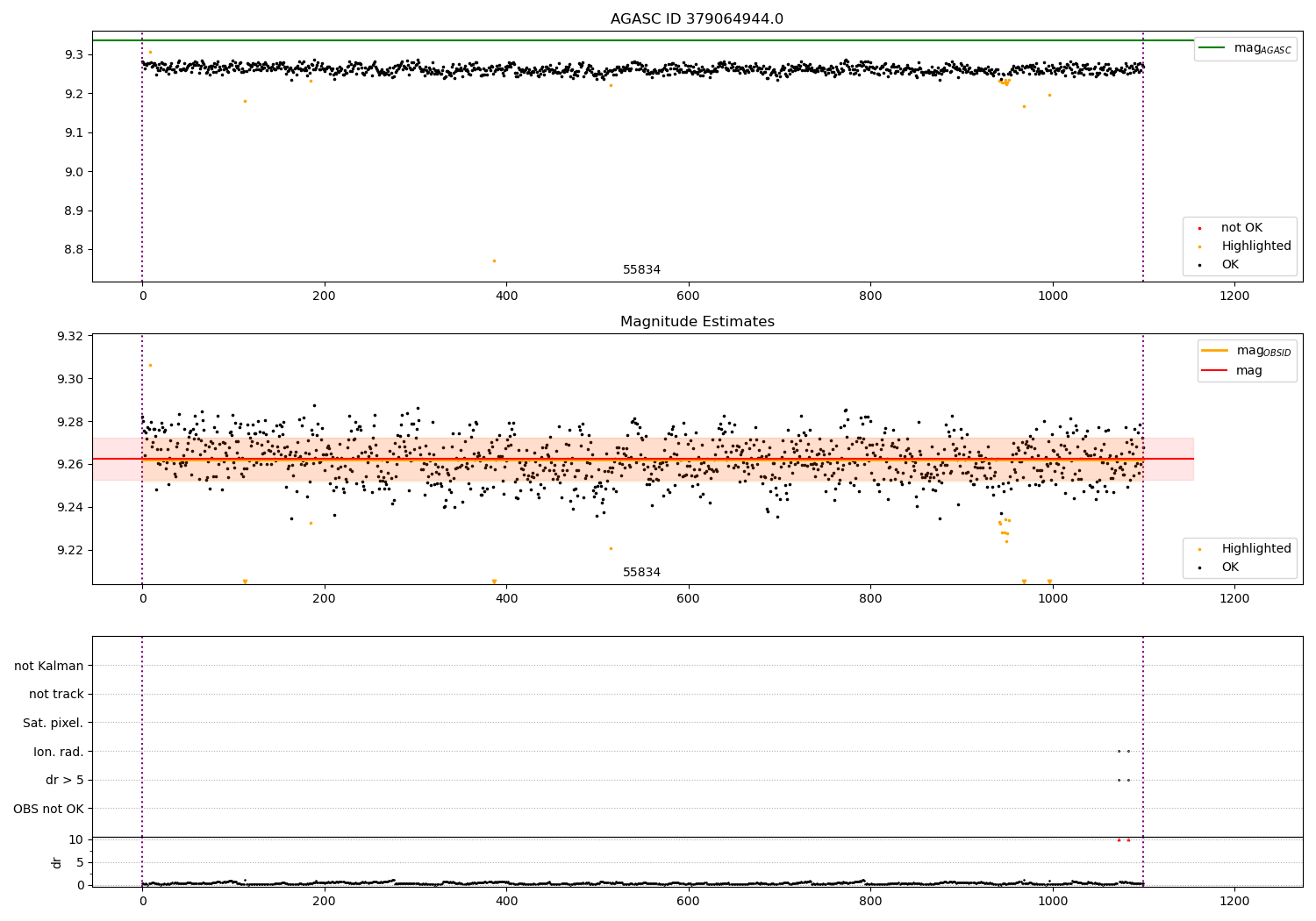Click the 'OBS not OK' row label

coord(48,809)
